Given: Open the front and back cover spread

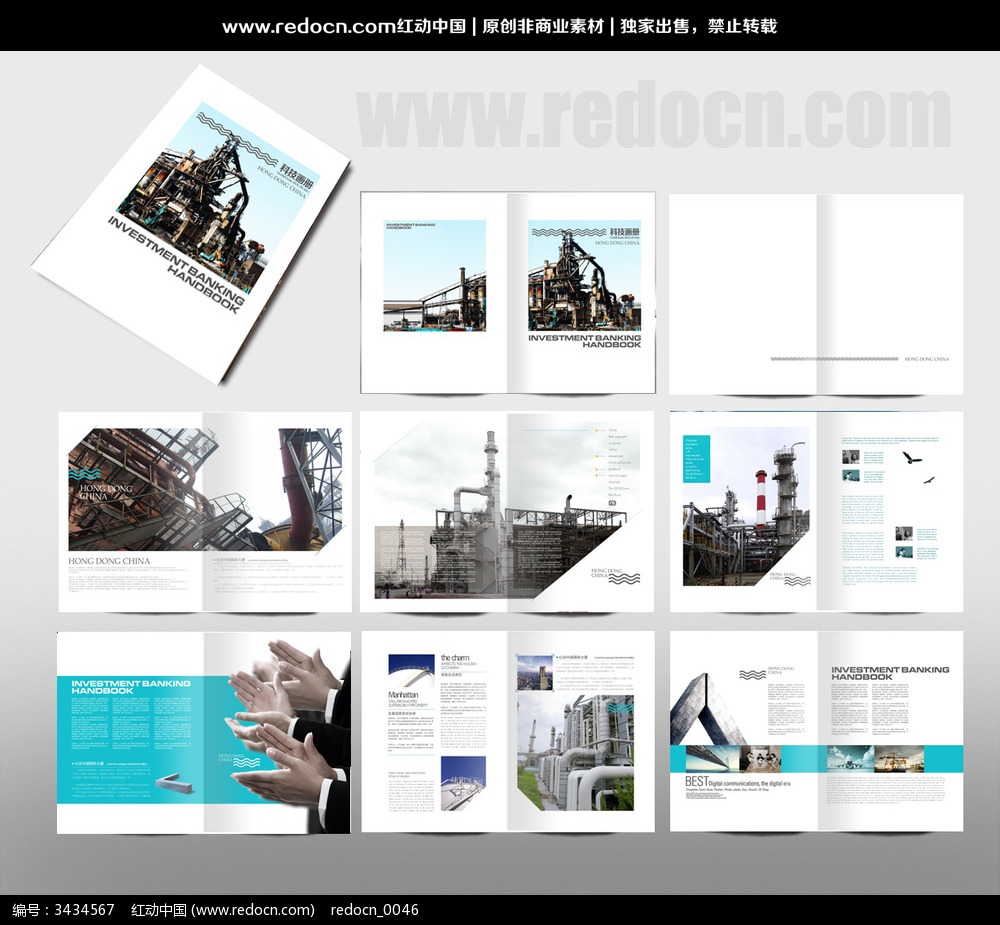Looking at the screenshot, I should coord(508,292).
